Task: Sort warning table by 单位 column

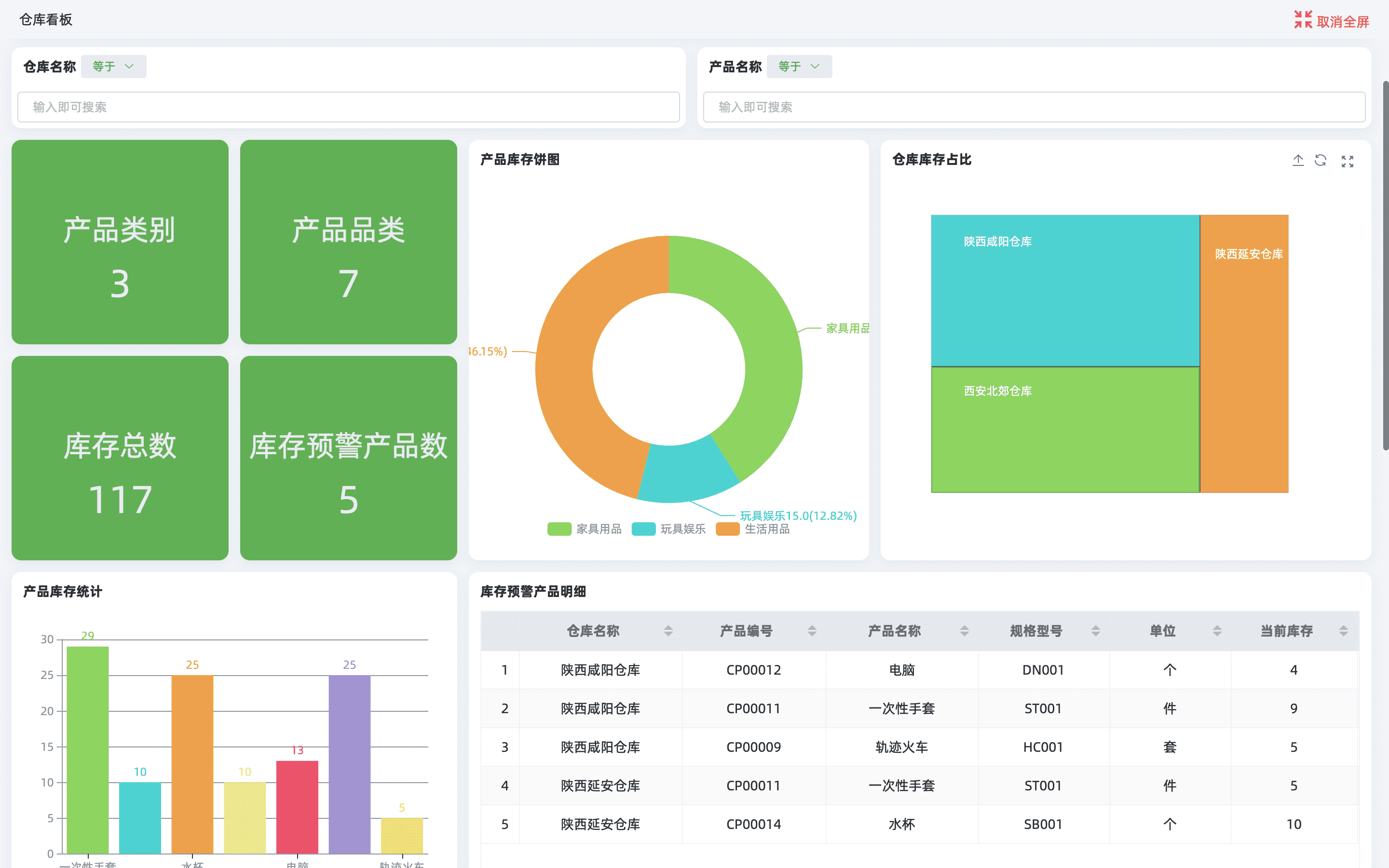Action: point(1217,631)
